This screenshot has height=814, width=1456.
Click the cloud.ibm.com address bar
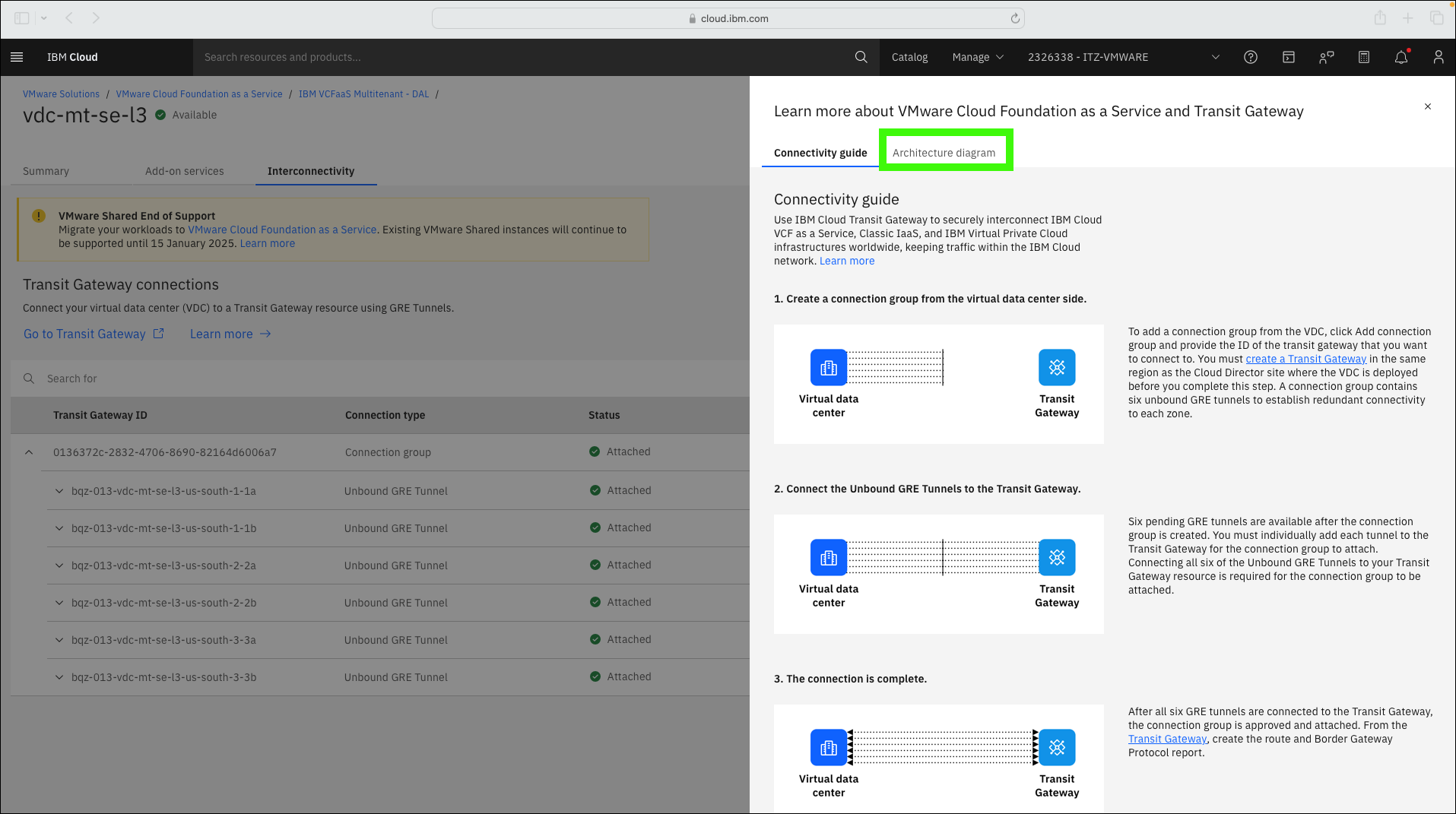(x=728, y=18)
